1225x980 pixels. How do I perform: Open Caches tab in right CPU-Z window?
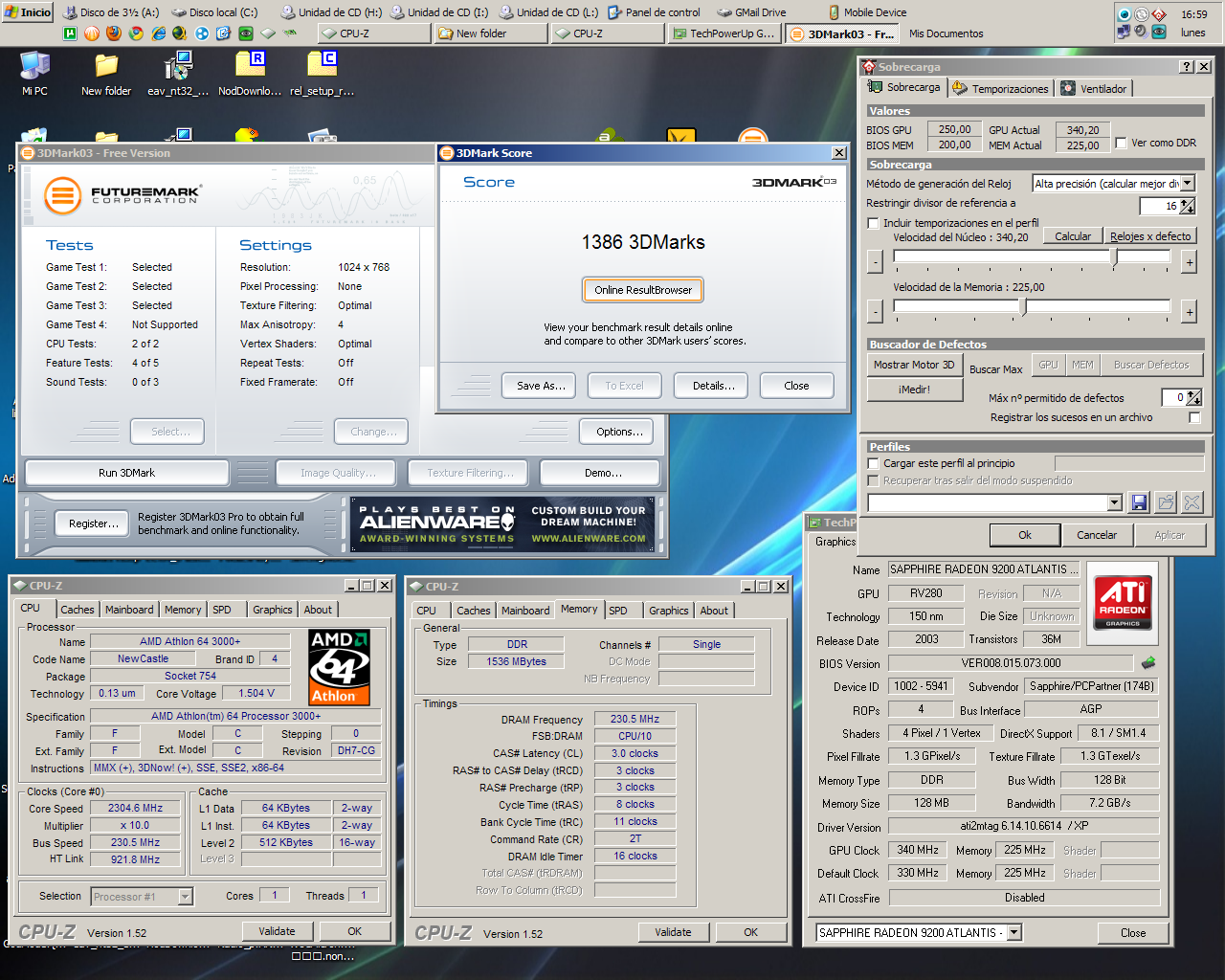point(473,611)
